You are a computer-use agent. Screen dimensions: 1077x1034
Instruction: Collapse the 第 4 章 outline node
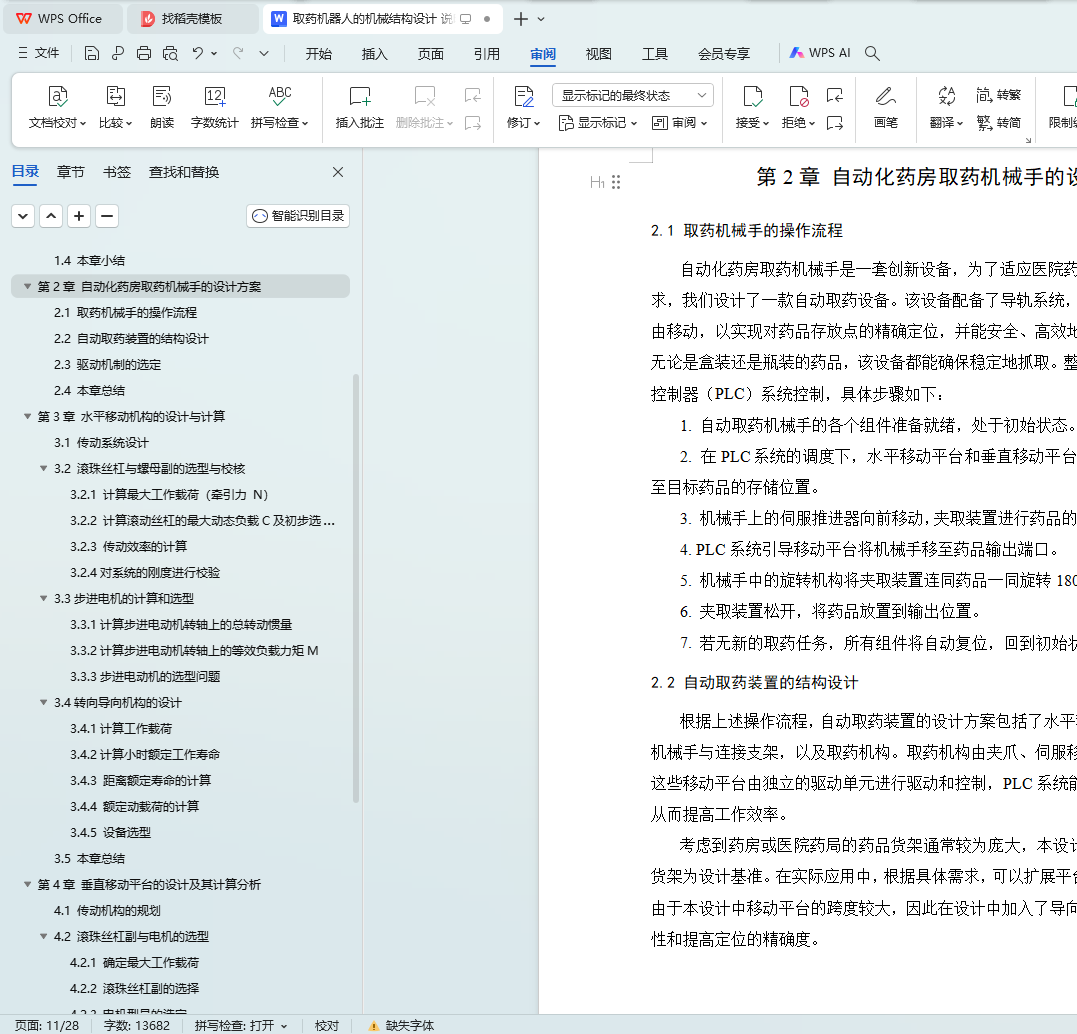27,884
